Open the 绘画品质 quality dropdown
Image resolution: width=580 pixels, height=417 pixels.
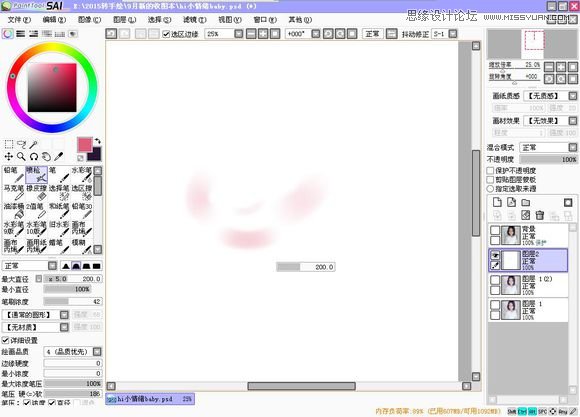[x=97, y=352]
